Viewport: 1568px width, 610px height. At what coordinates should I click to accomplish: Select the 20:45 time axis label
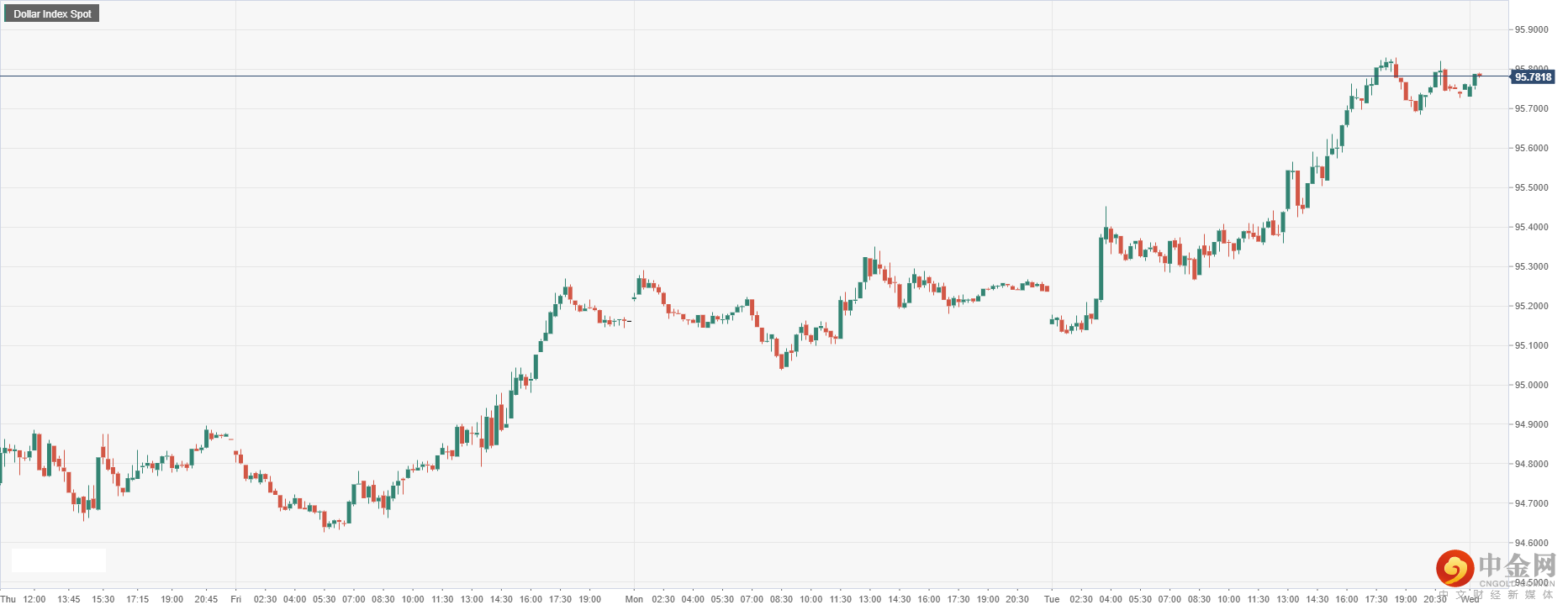click(206, 599)
